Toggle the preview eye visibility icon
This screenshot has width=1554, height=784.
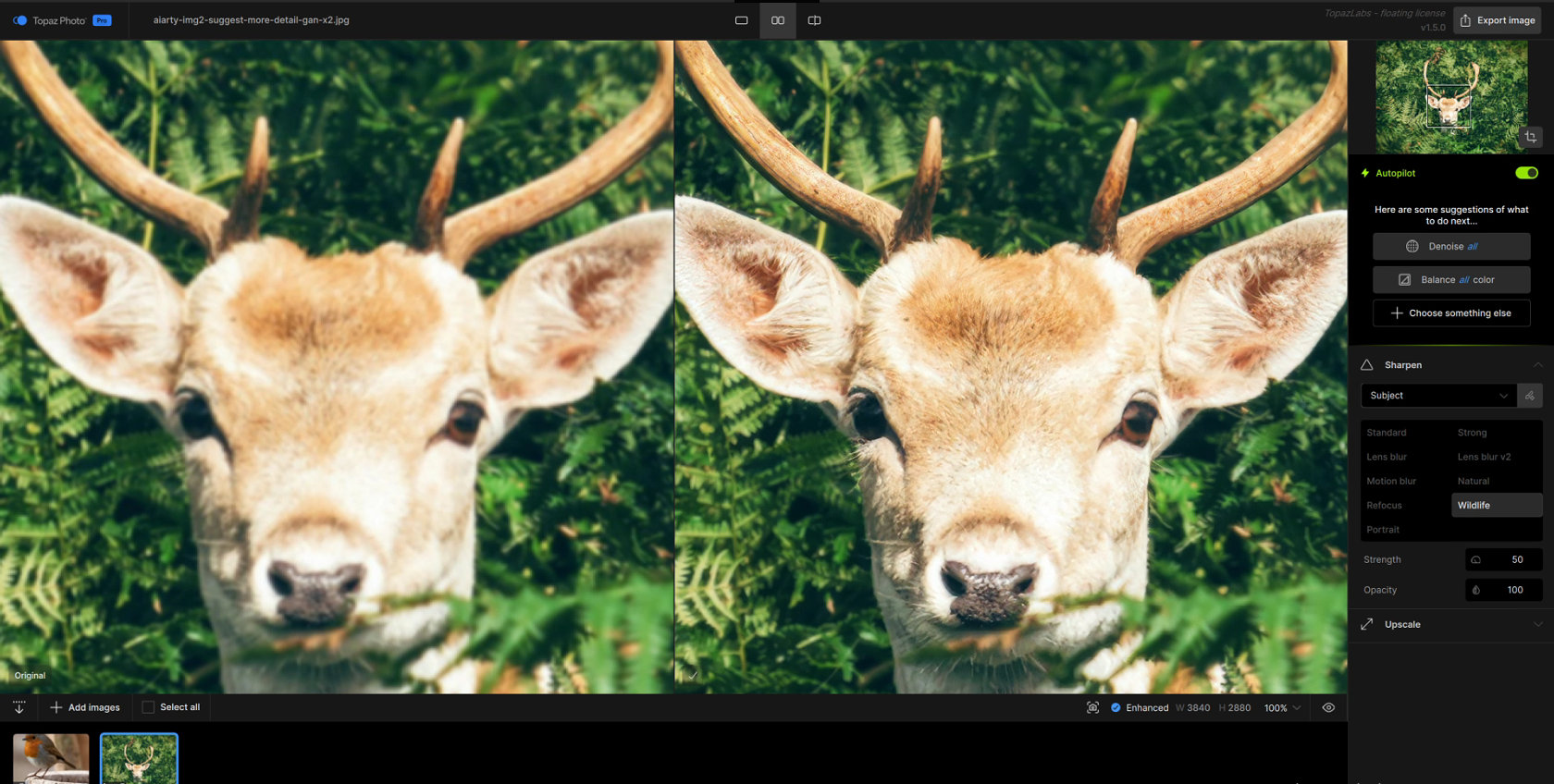1328,707
